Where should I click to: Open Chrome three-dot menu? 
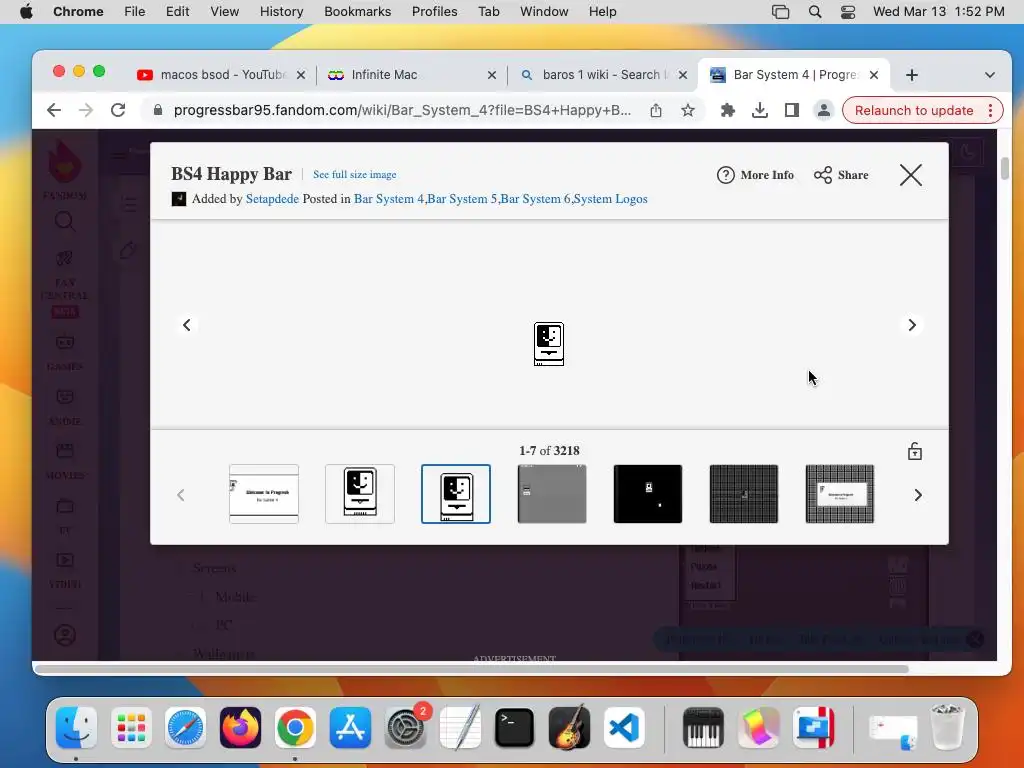(991, 110)
